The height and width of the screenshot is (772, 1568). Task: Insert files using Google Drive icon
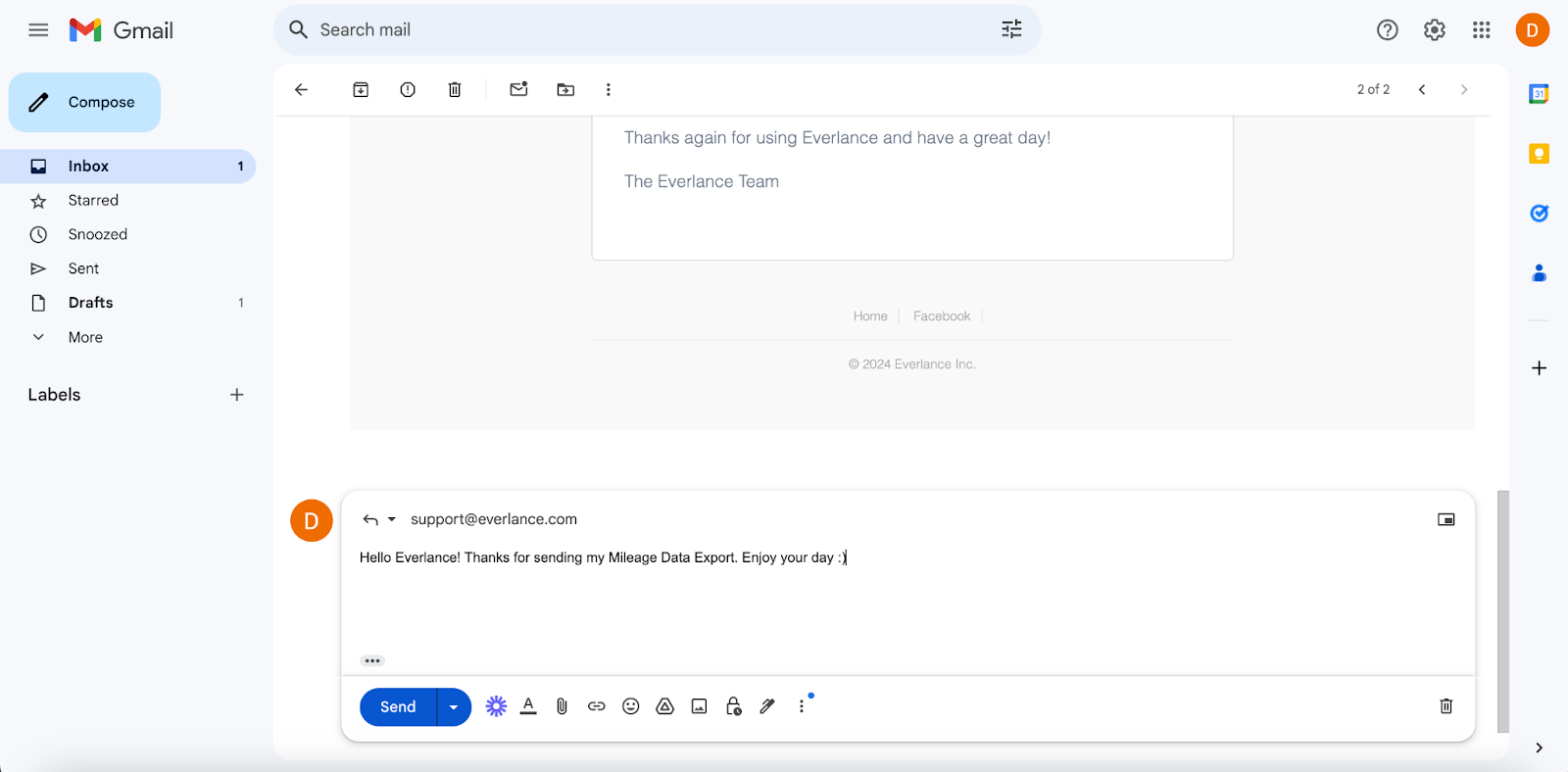point(664,706)
